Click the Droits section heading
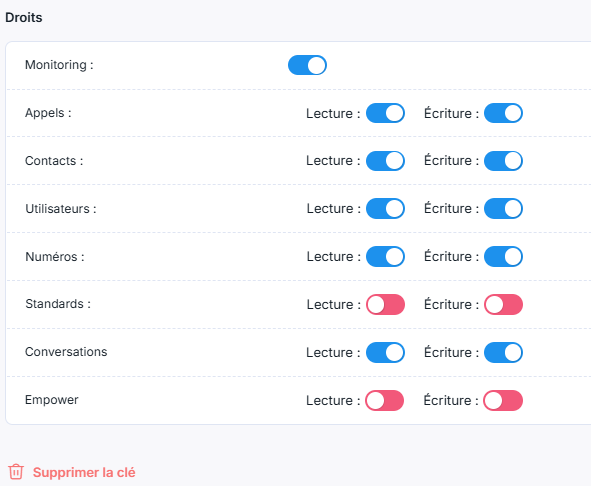This screenshot has height=486, width=591. point(24,17)
